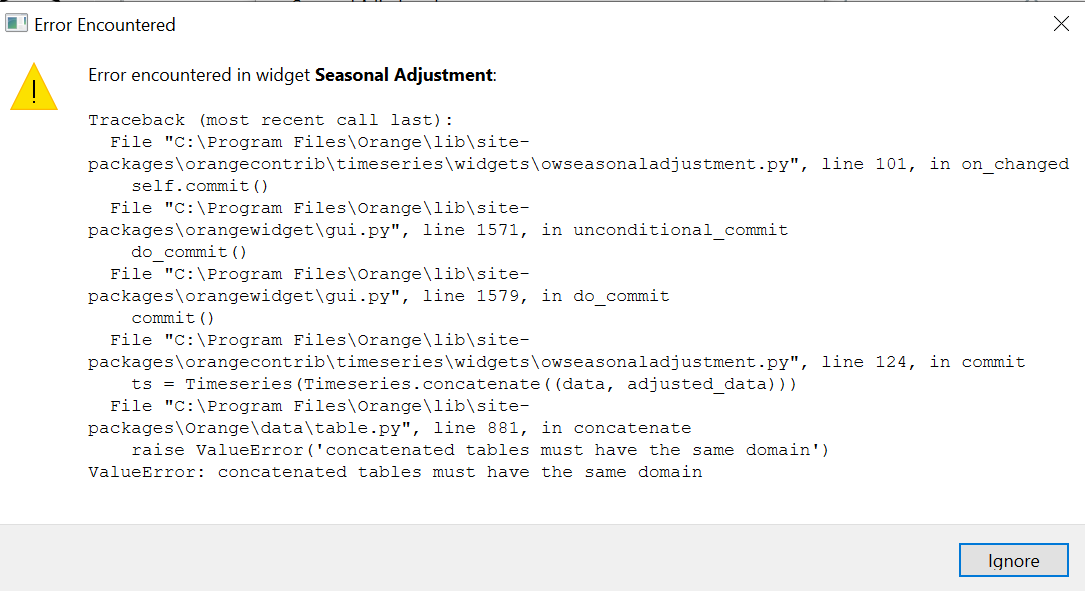Click the Error Encountered title text
This screenshot has width=1085, height=591.
(104, 24)
